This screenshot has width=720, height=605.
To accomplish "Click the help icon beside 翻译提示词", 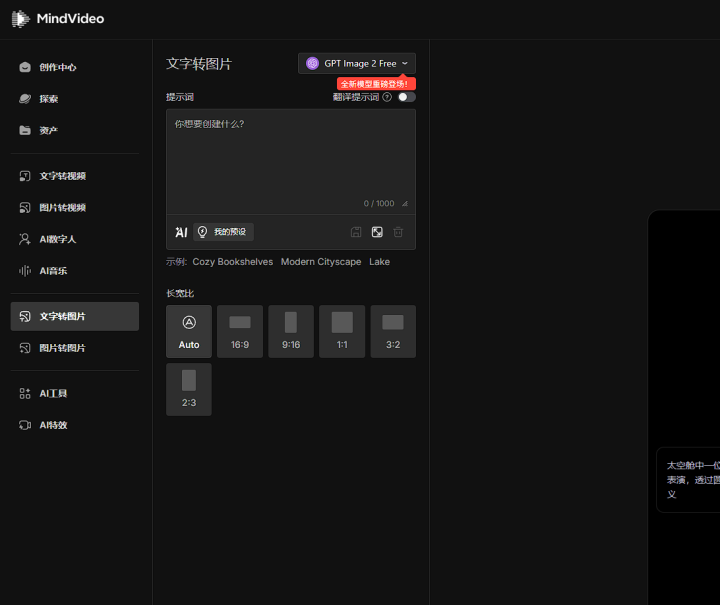I will pos(387,97).
